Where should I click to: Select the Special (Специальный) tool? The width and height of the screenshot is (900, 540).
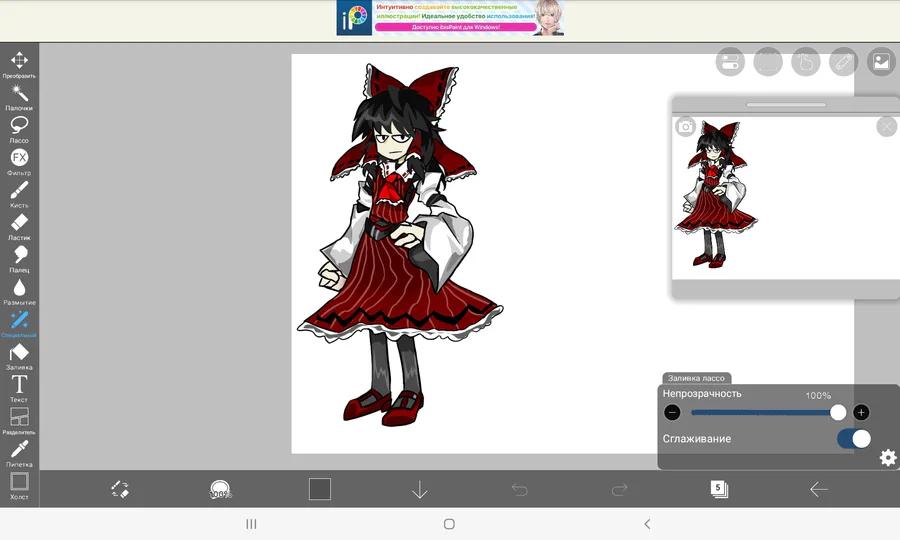[x=19, y=324]
